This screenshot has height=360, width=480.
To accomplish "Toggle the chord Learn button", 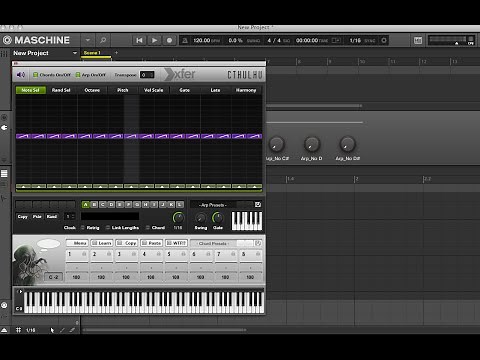I will [x=102, y=243].
